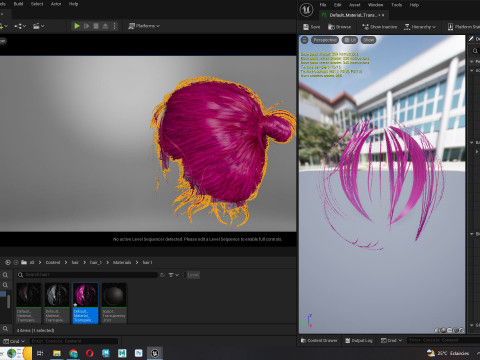Click the Stop simulation square button

pos(96,26)
